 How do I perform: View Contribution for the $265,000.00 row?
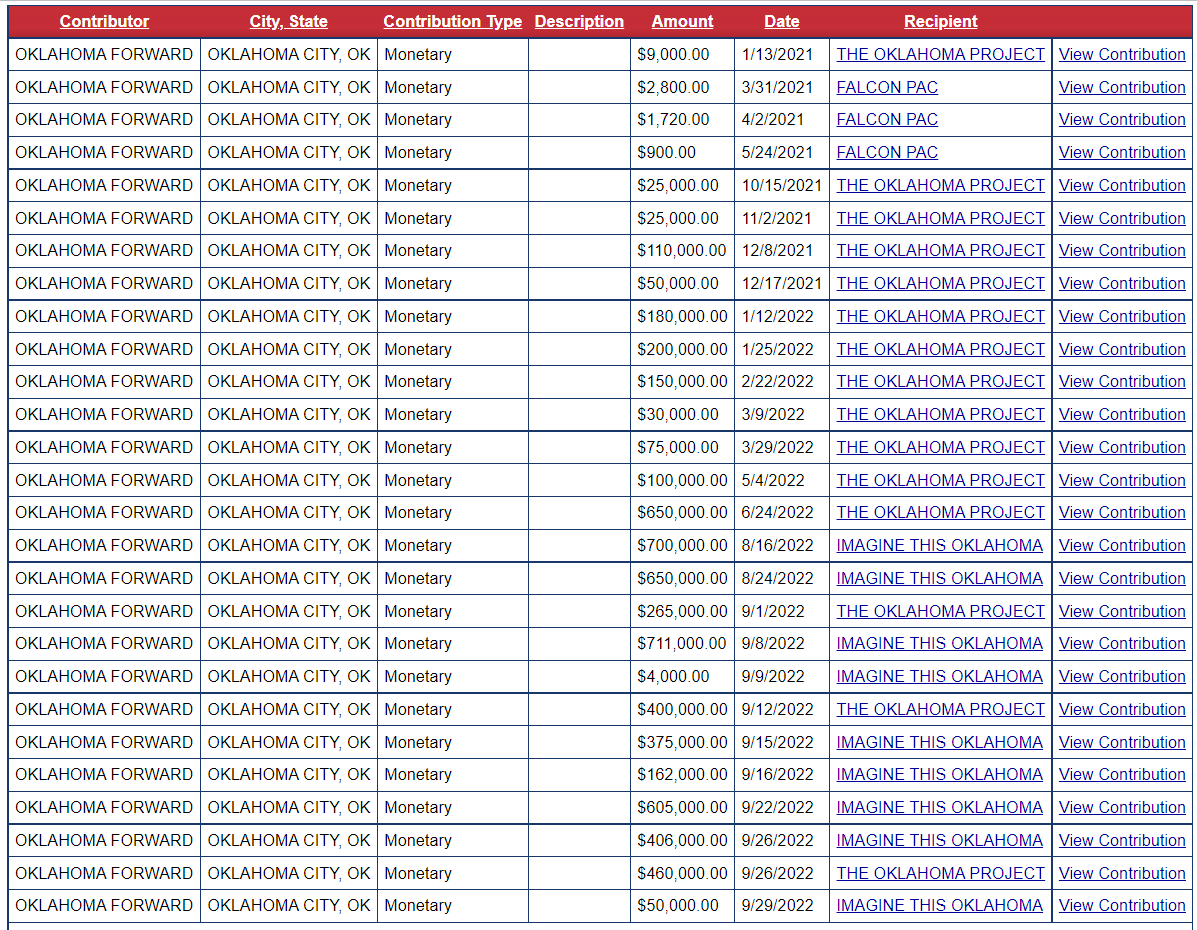(x=1122, y=611)
